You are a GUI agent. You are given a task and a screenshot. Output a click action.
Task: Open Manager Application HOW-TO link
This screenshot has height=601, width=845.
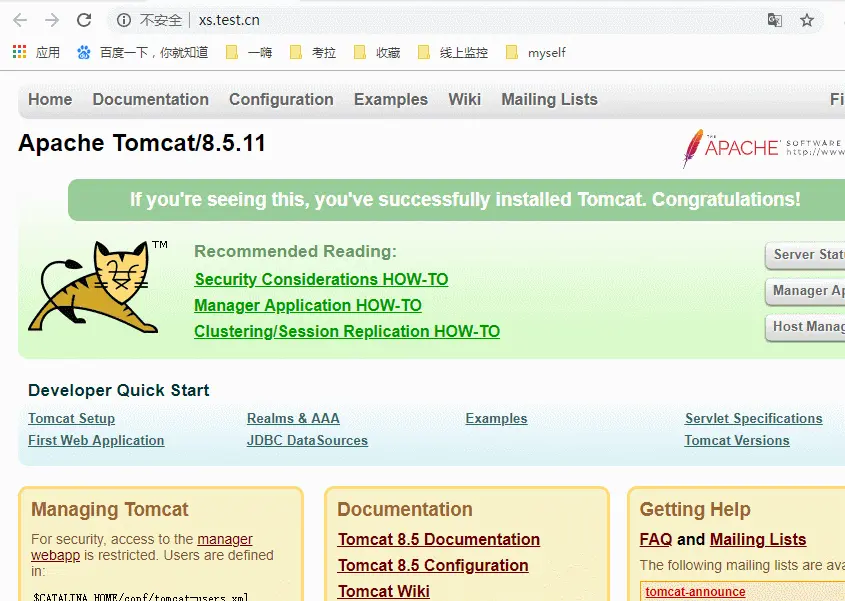pyautogui.click(x=308, y=305)
